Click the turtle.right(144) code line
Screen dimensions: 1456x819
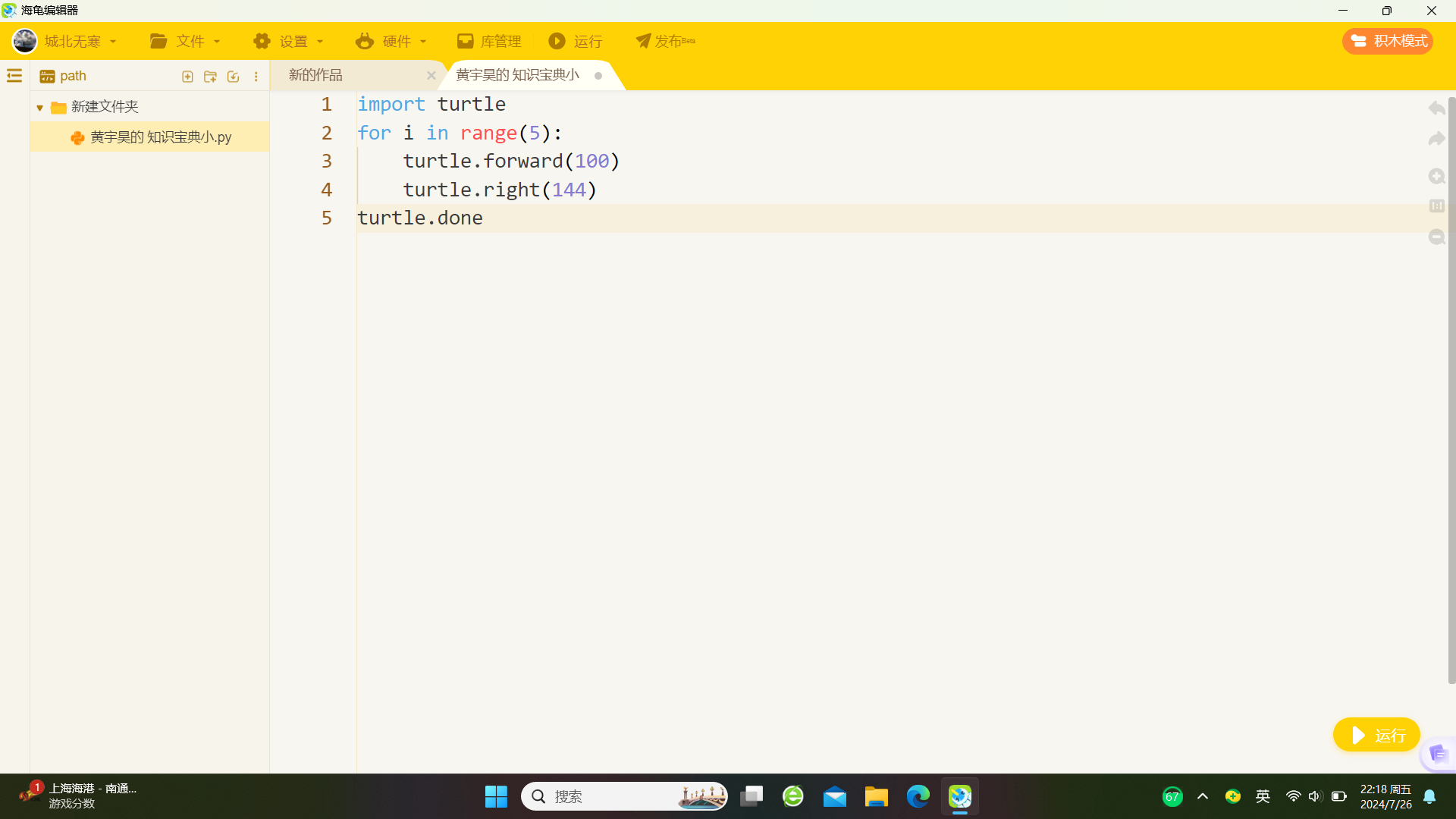pos(500,190)
